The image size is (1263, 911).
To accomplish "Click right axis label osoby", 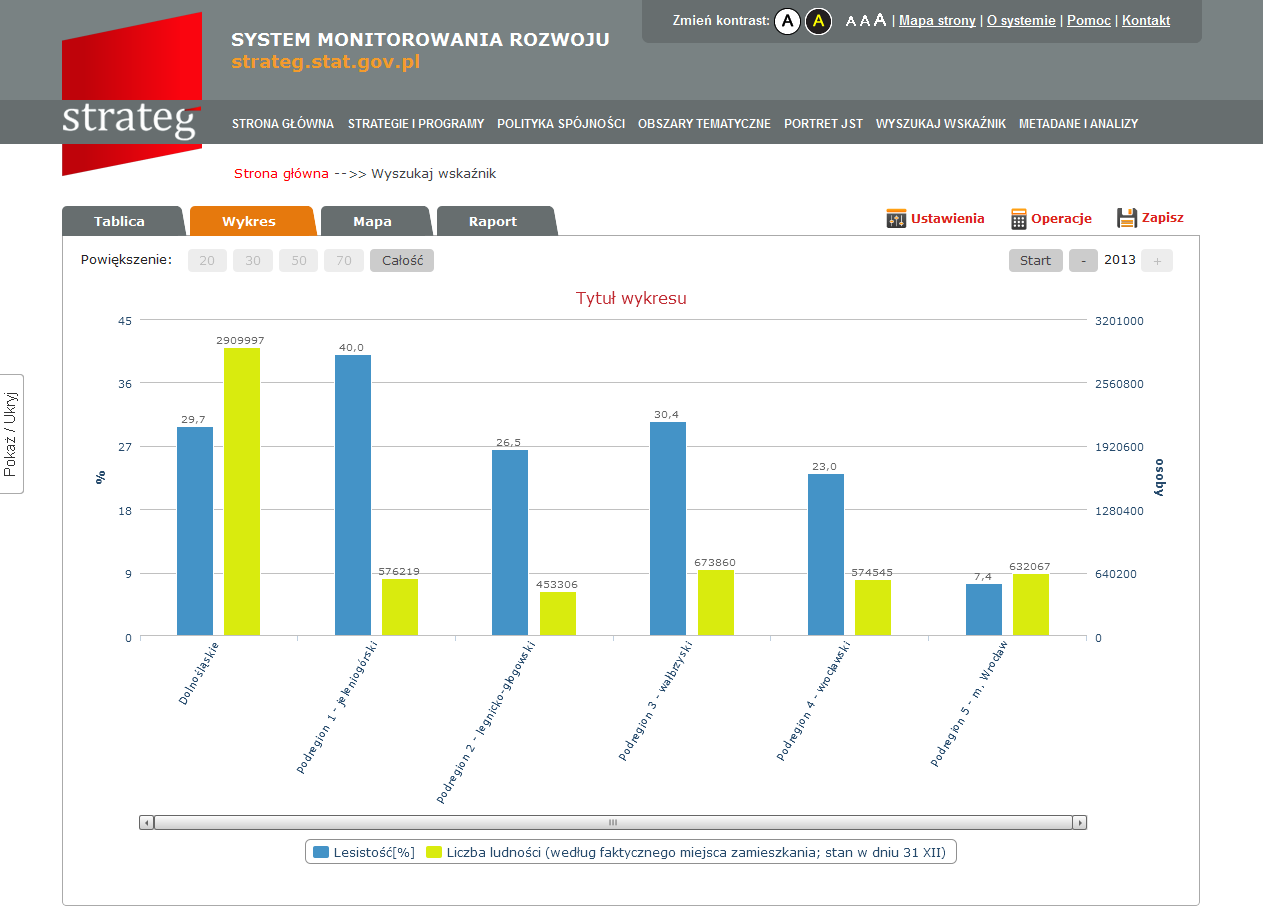I will point(1159,477).
